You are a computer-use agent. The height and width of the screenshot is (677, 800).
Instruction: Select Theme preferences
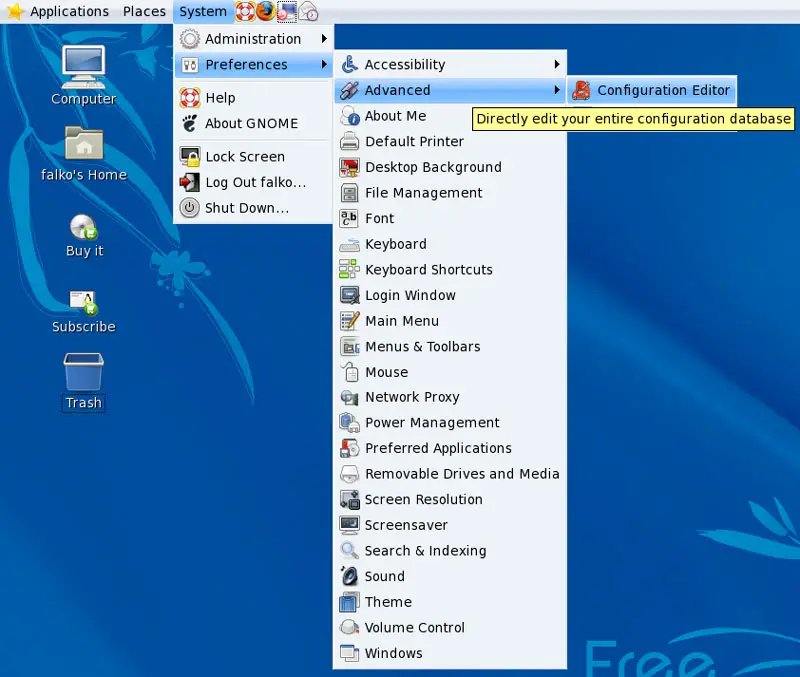(450, 602)
